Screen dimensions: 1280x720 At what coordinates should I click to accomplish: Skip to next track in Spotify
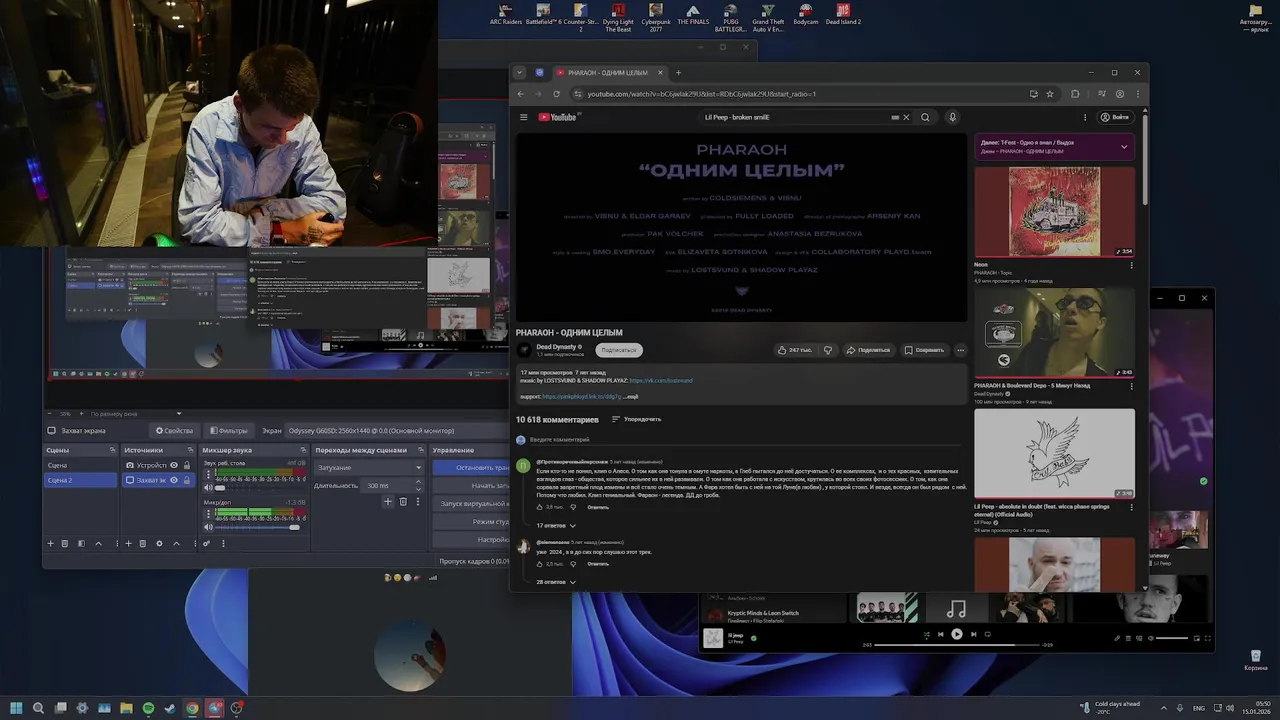[974, 634]
